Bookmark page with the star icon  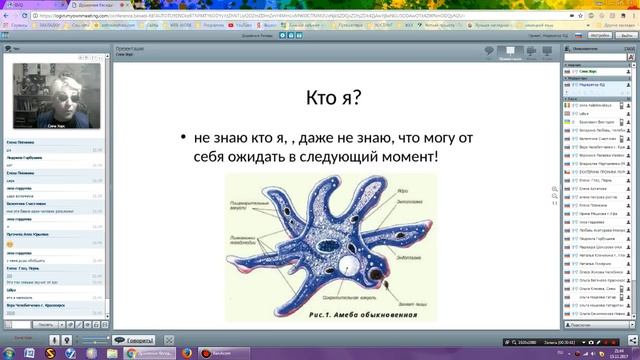point(580,16)
